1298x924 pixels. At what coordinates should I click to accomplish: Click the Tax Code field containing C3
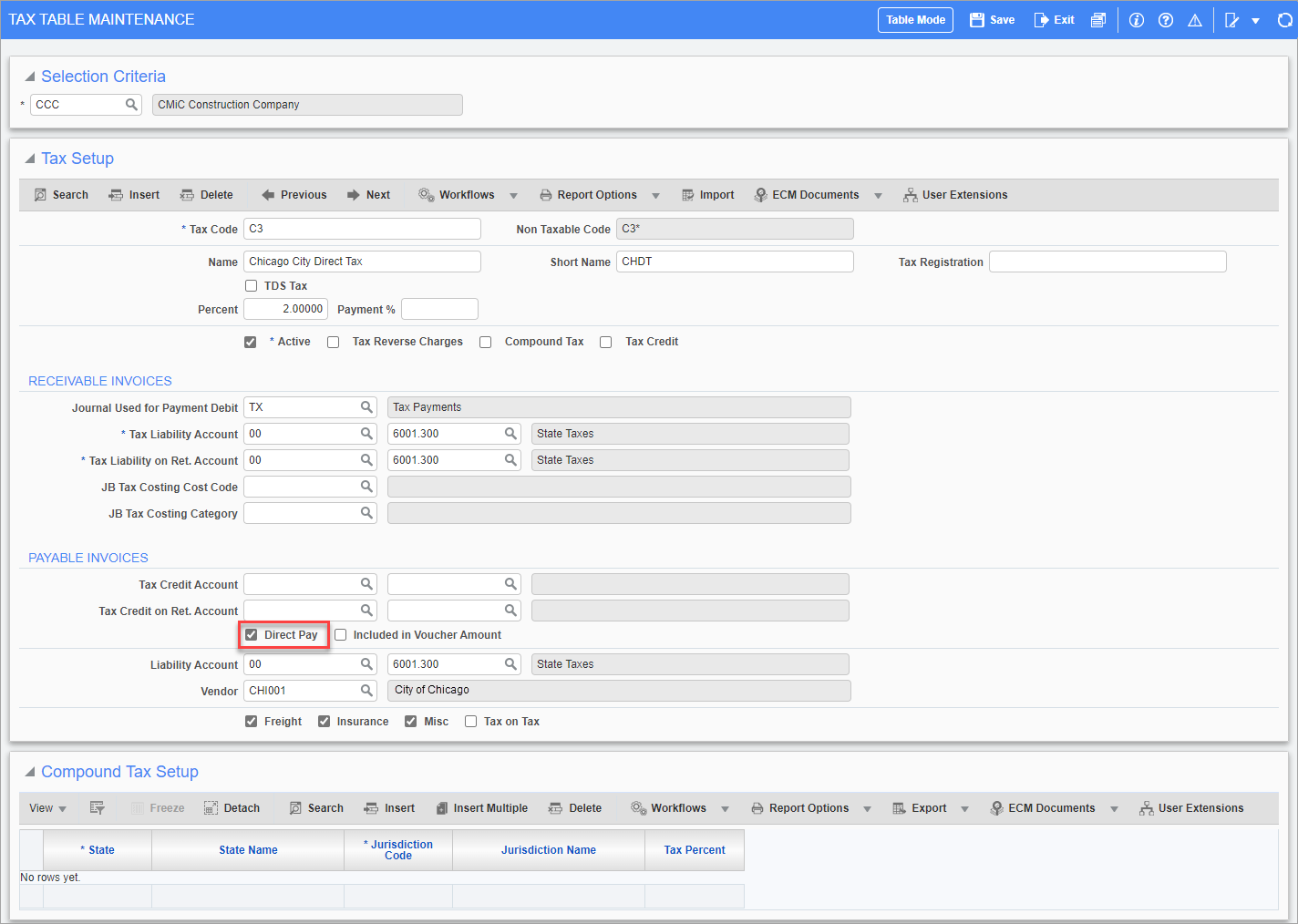[362, 229]
